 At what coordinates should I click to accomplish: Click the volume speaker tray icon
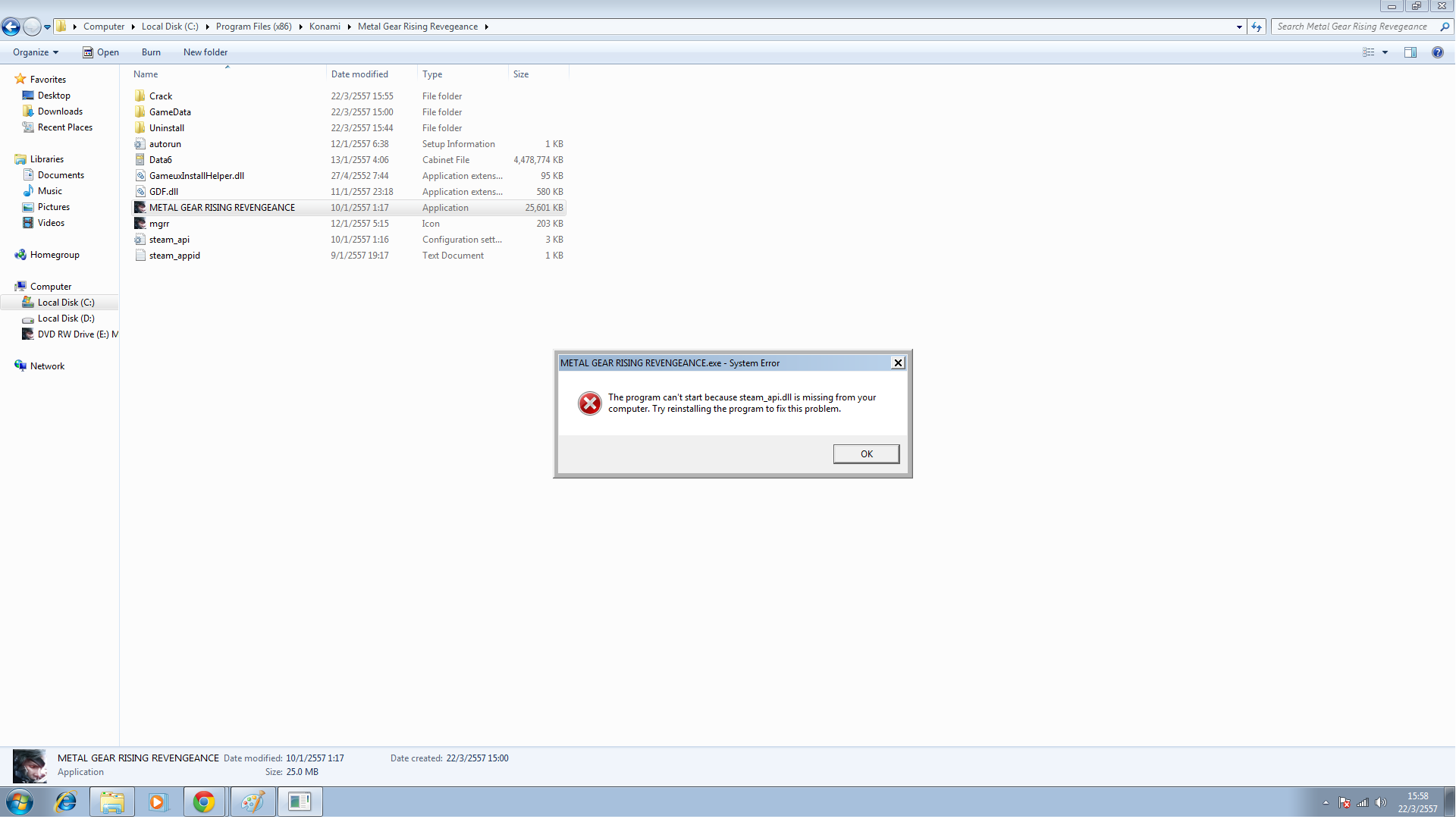pos(1380,802)
